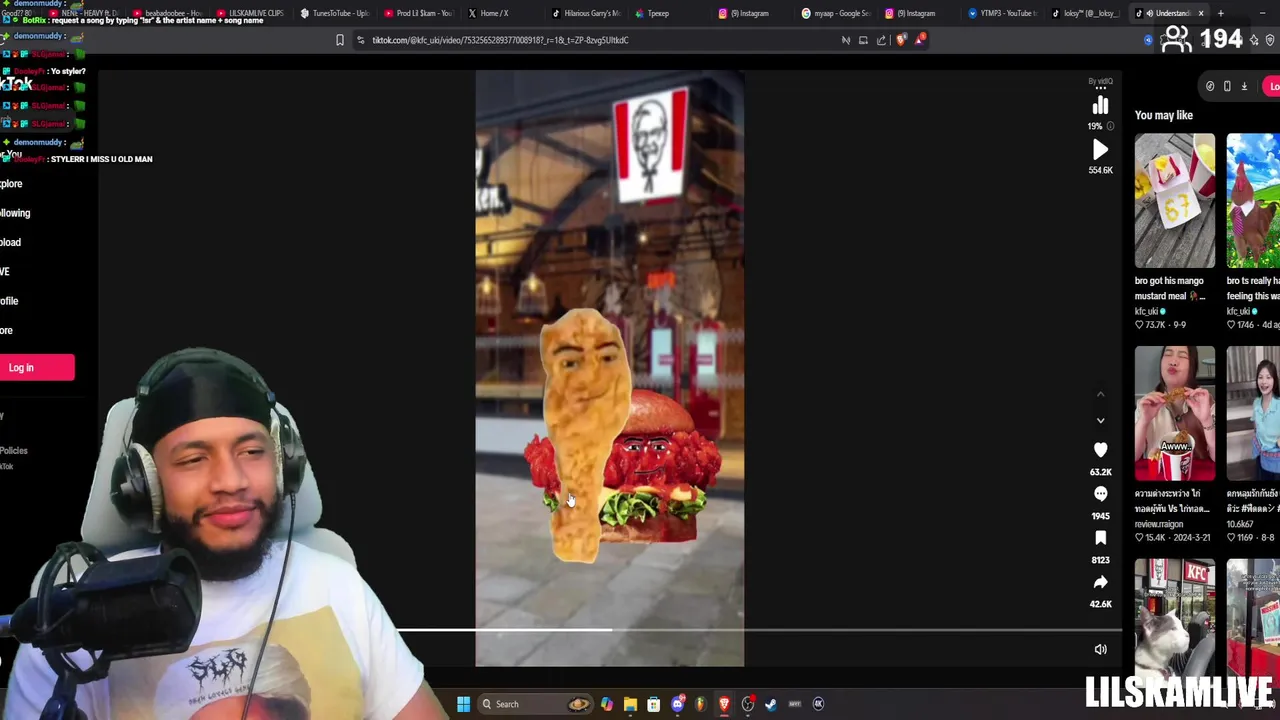
Task: Open Microsoft Store from the taskbar
Action: click(653, 704)
